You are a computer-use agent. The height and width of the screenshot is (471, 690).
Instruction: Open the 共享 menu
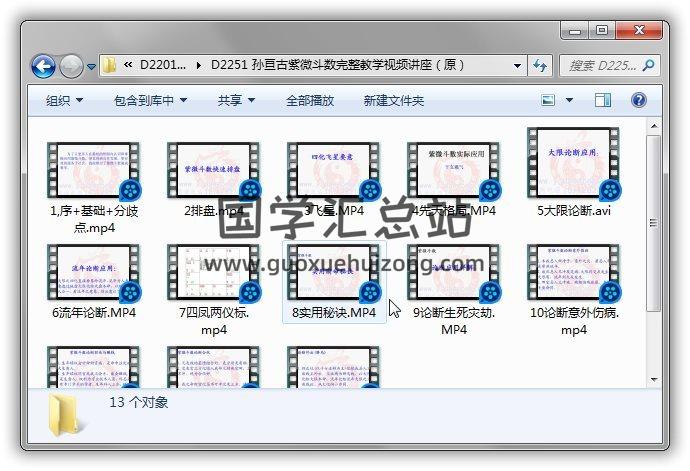[x=236, y=101]
